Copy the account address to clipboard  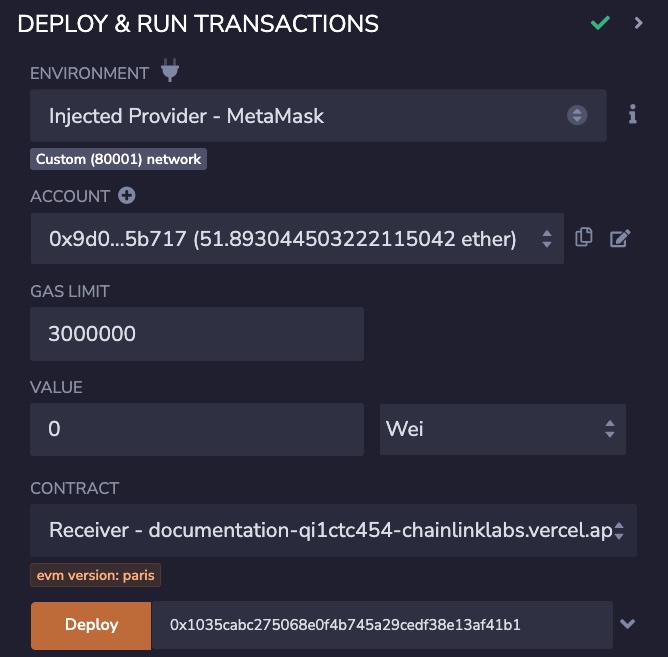[584, 237]
